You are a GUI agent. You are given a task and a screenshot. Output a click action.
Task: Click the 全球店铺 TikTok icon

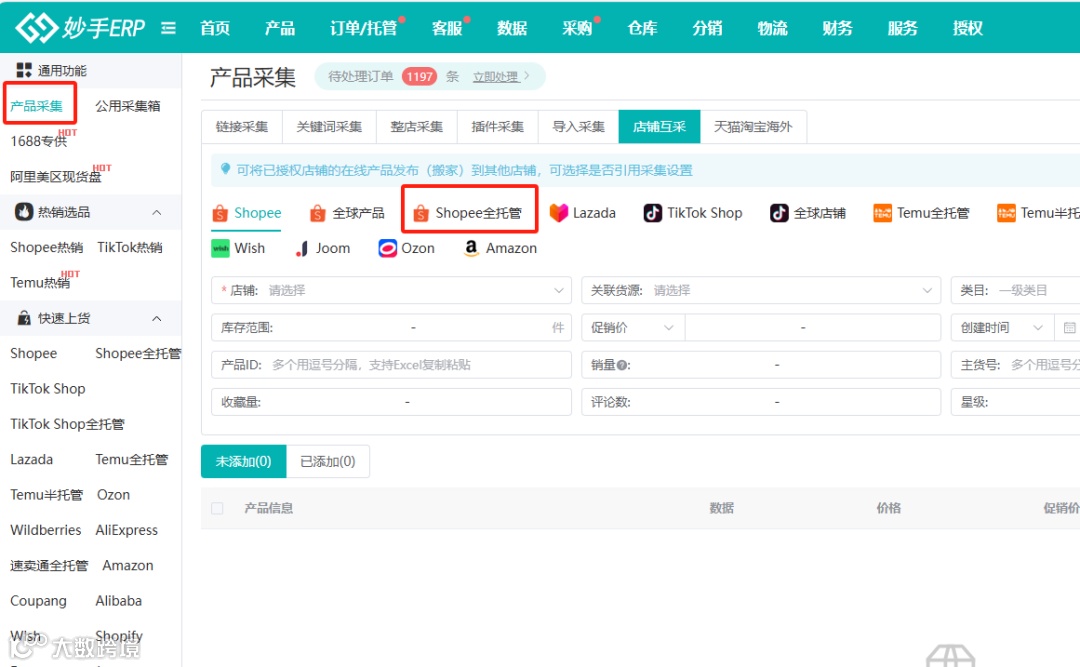click(x=779, y=213)
